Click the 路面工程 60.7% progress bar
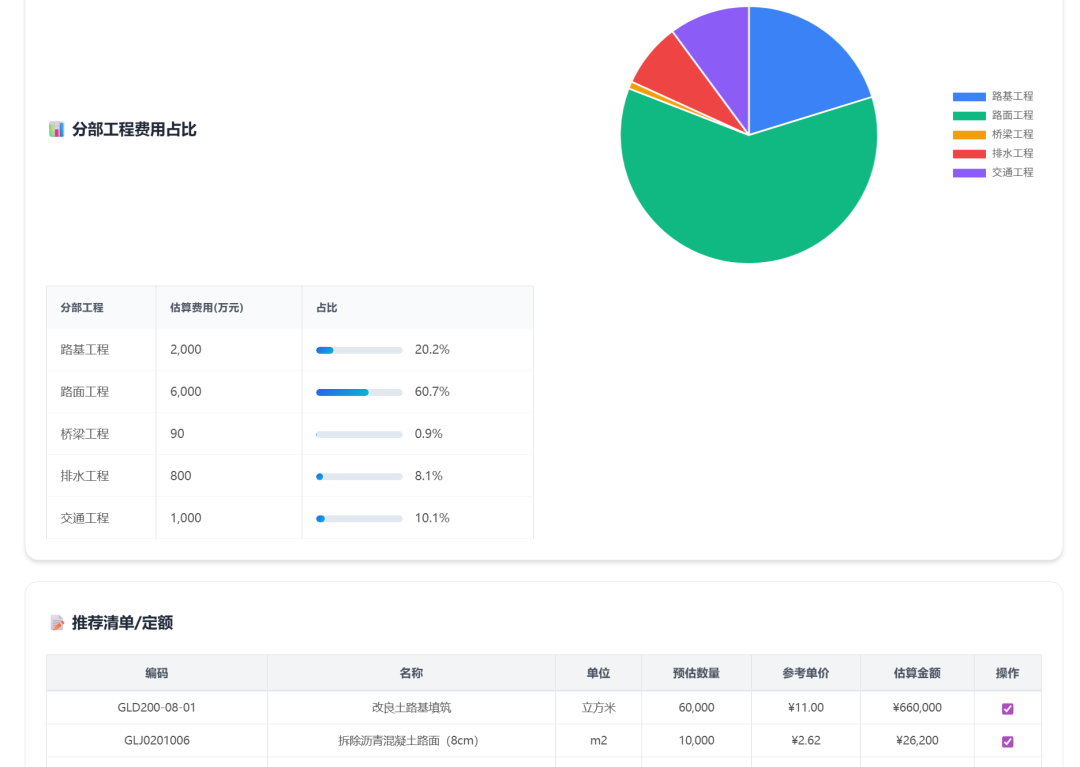1080x767 pixels. tap(359, 392)
